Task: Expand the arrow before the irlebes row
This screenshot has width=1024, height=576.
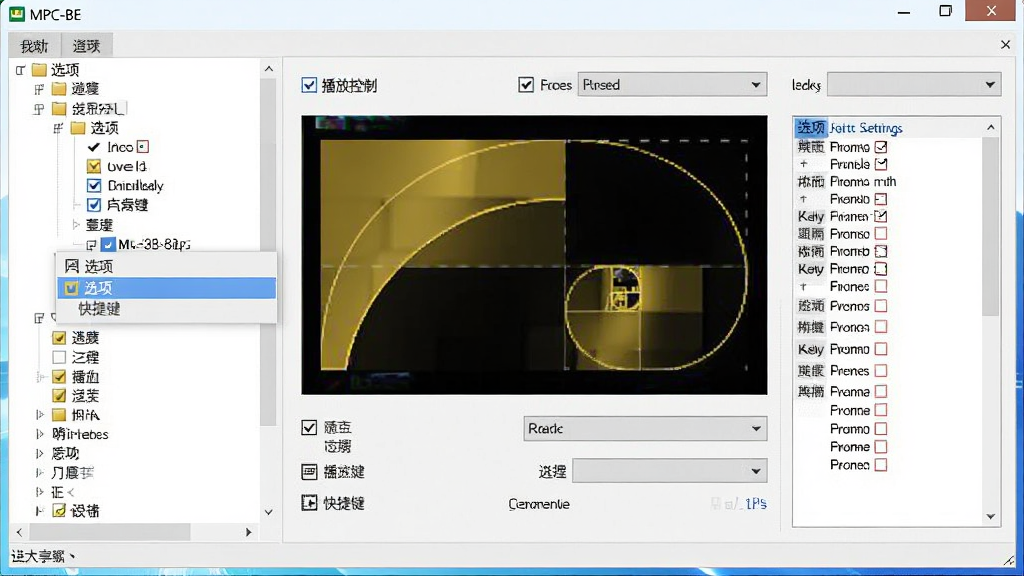Action: (40, 434)
